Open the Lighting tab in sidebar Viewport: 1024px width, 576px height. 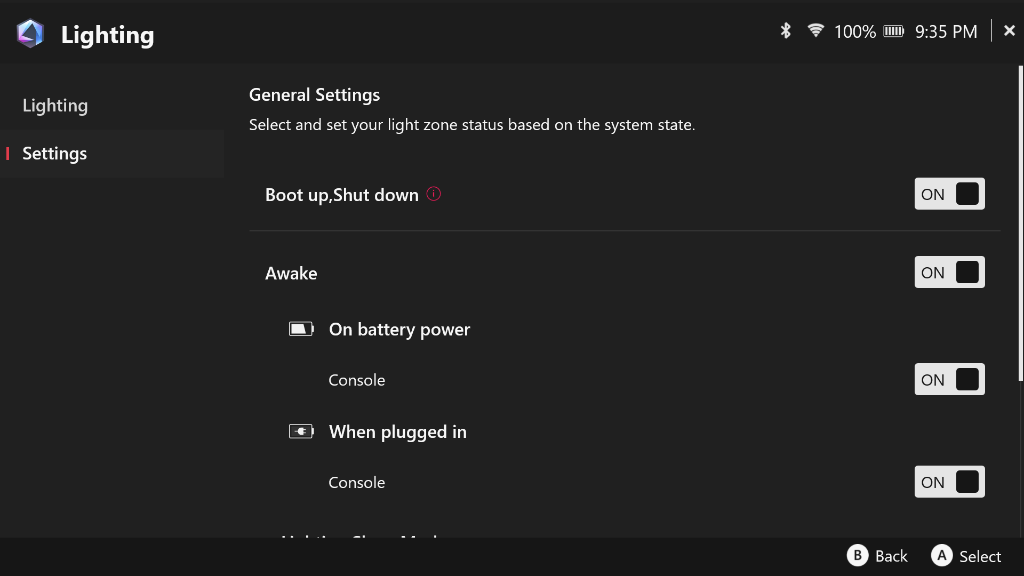(55, 105)
